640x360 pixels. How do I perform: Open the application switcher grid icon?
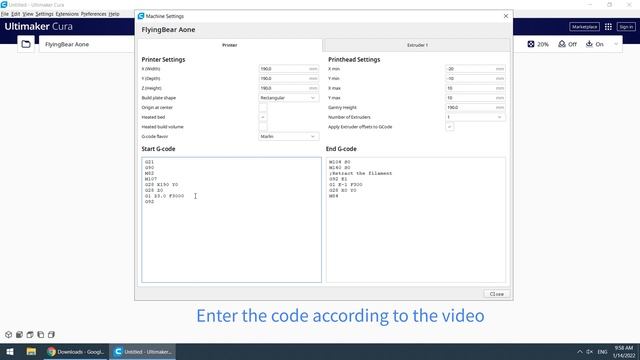pos(608,27)
